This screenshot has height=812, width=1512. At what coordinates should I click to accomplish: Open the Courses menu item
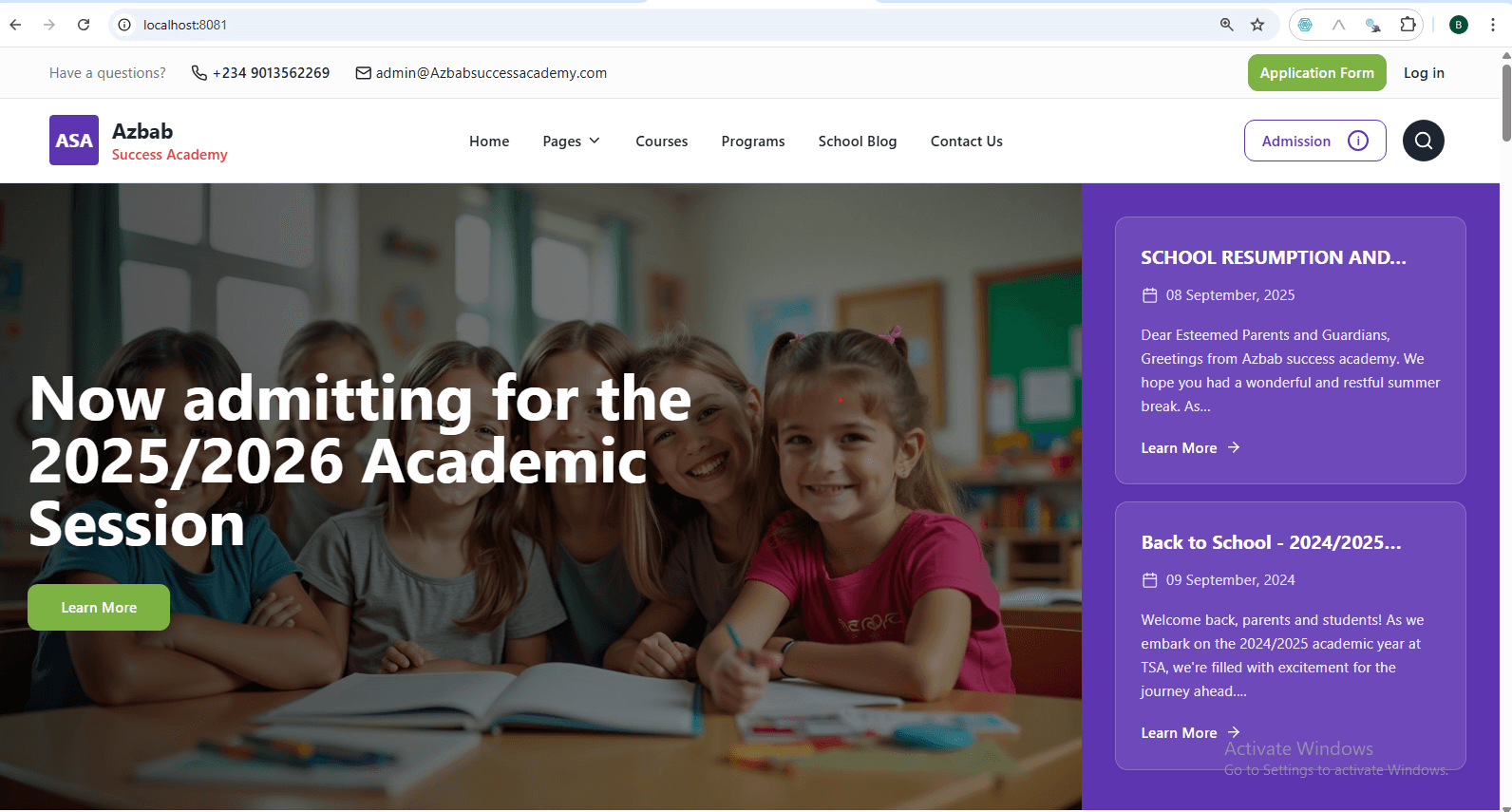(662, 142)
